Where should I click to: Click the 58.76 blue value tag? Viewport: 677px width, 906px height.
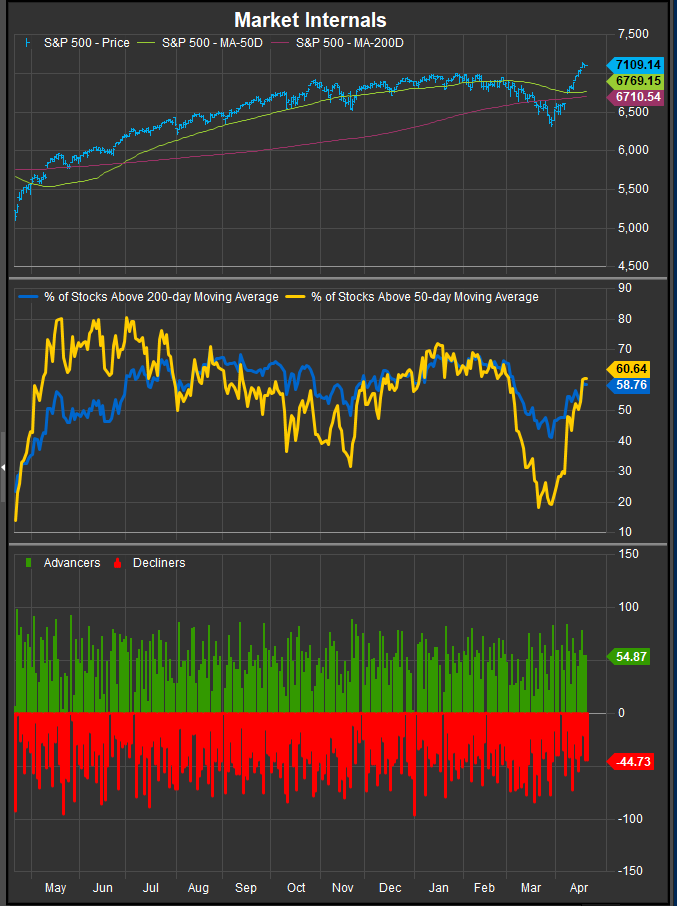click(x=629, y=385)
